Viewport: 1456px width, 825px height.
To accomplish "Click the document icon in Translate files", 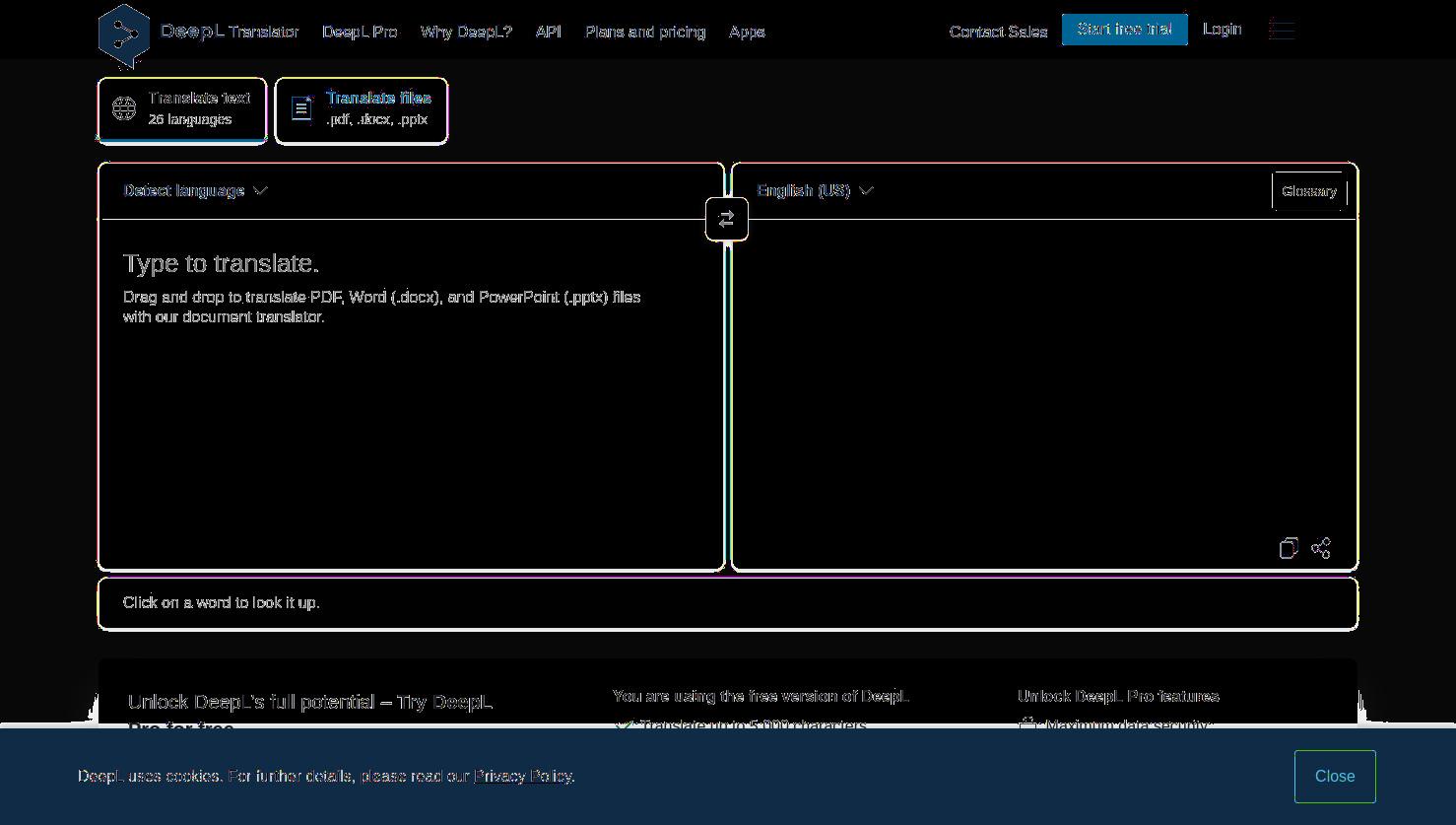I will tap(302, 108).
